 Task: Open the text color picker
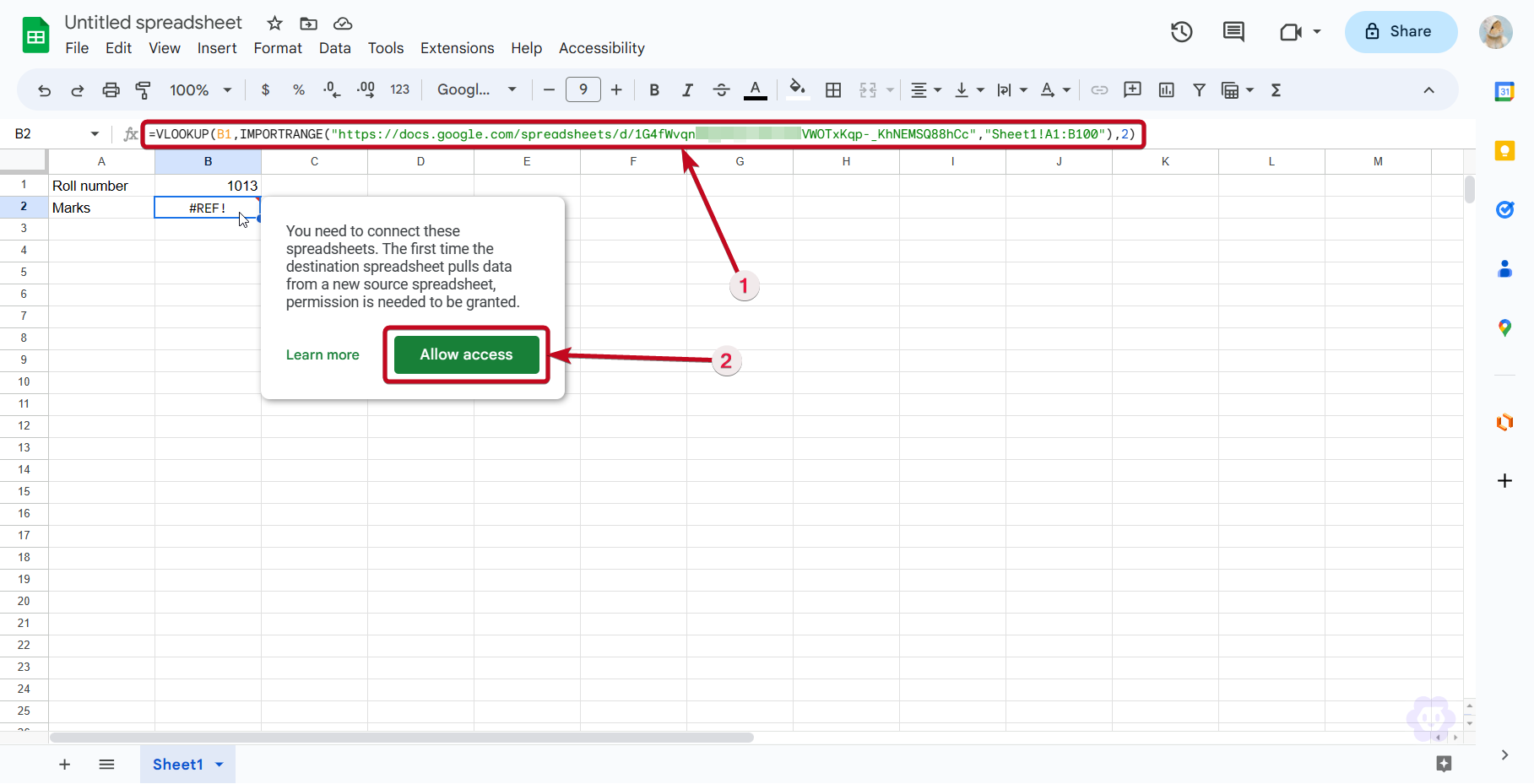756,90
